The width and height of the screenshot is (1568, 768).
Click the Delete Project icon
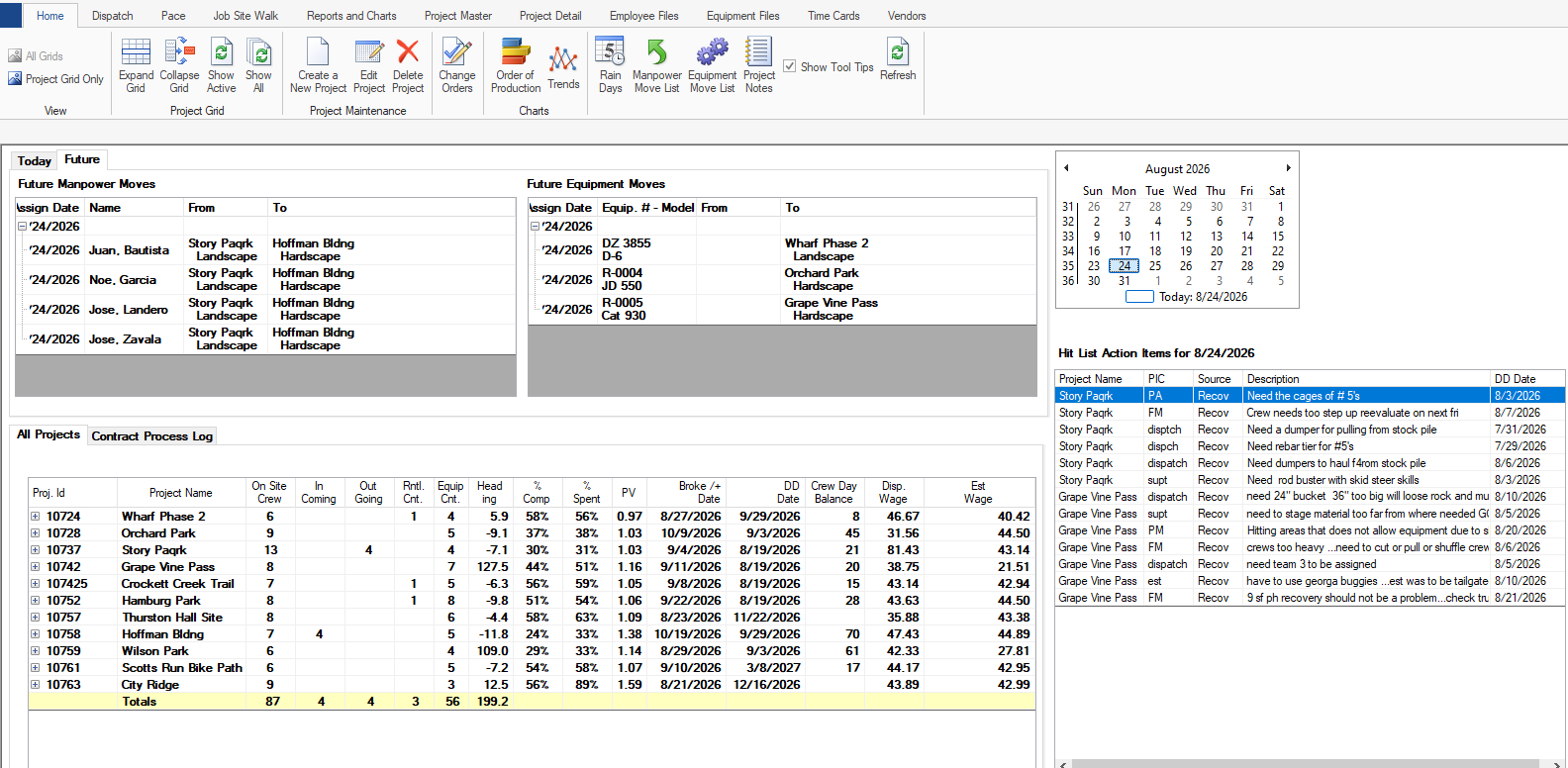(x=408, y=65)
